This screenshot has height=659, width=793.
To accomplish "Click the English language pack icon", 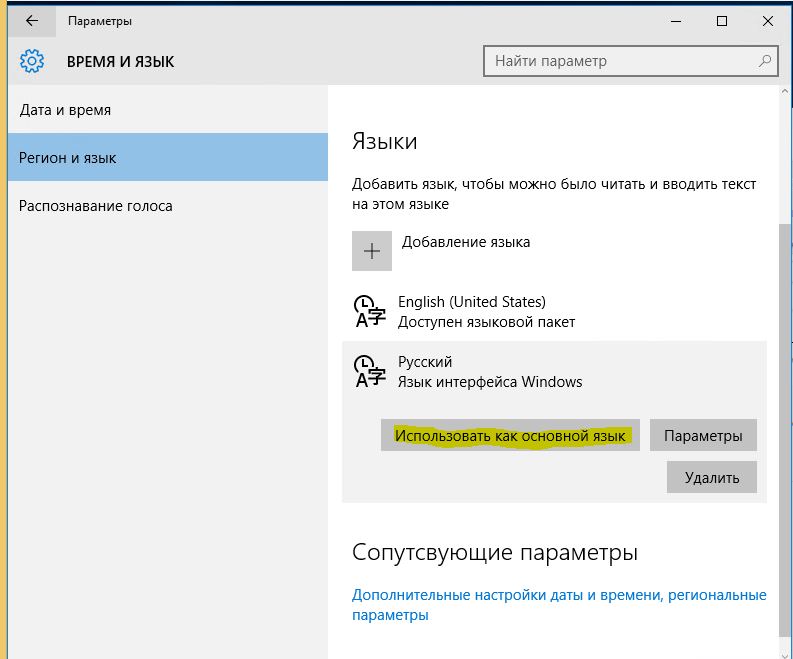I will click(x=370, y=312).
